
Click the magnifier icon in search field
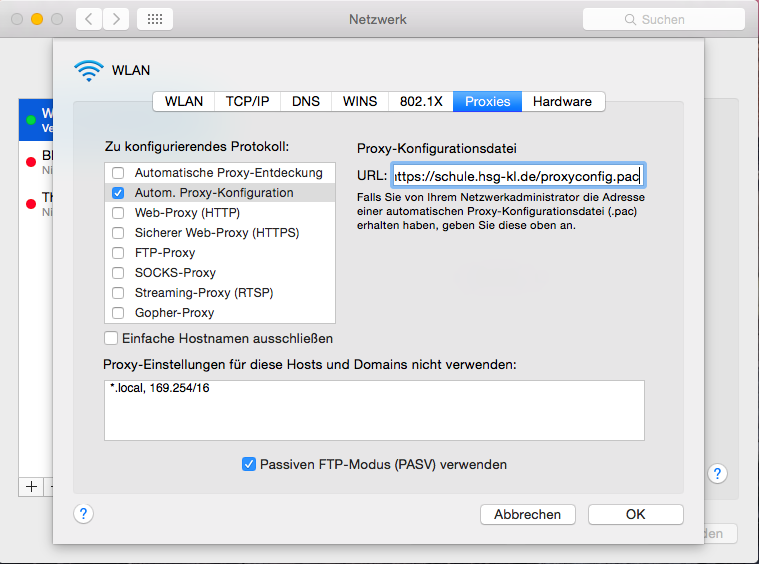point(631,20)
